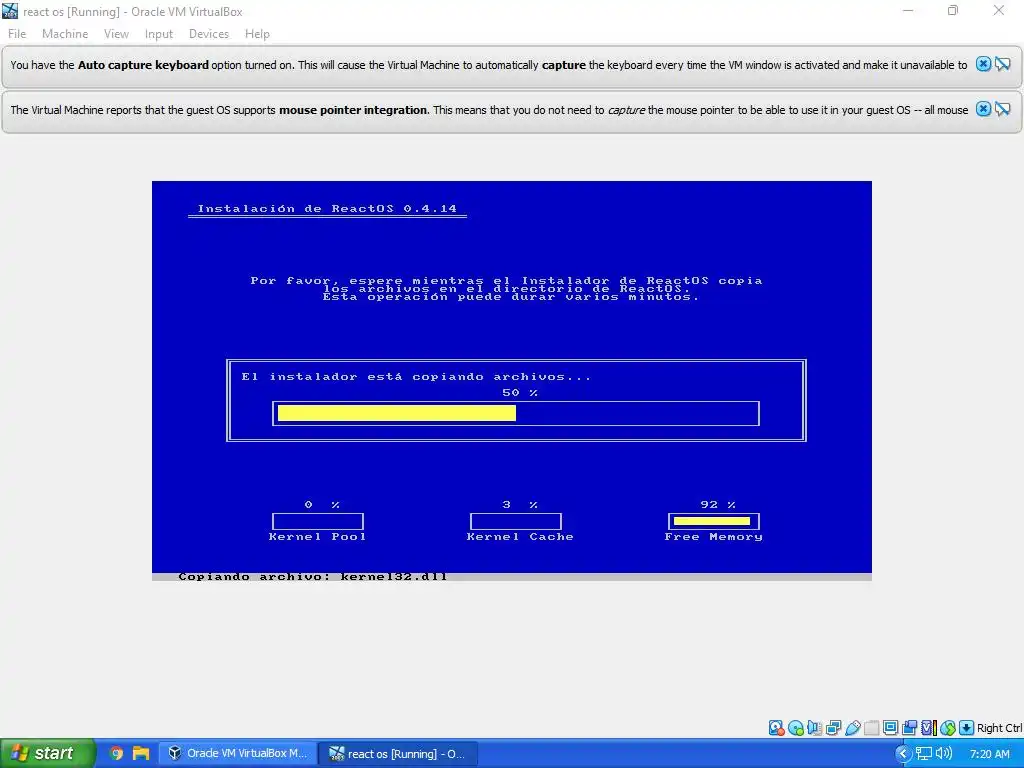Click the network connection tray icon
Image resolution: width=1024 pixels, height=768 pixels.
(x=923, y=753)
